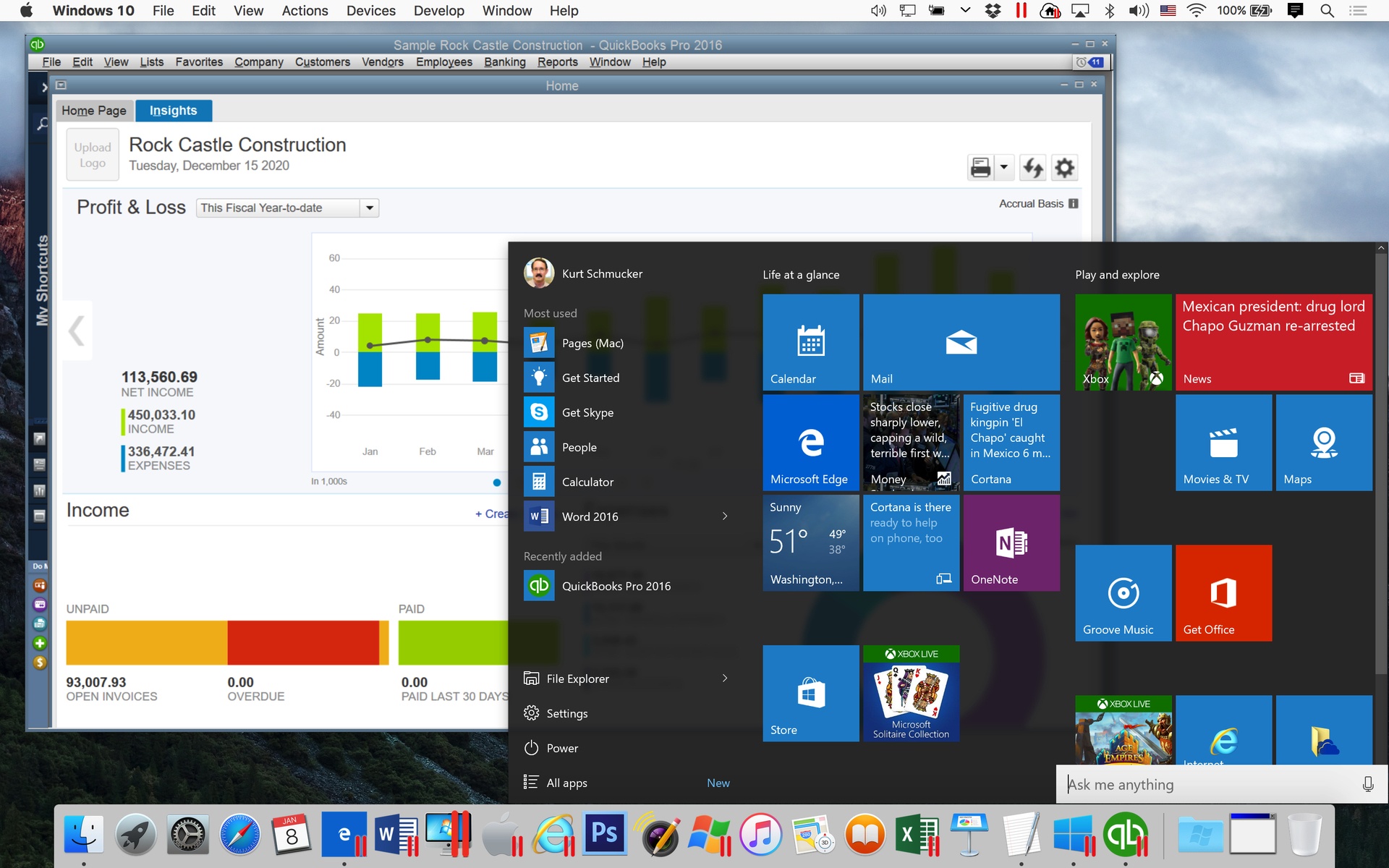Open the Insights gear settings icon

click(1064, 168)
